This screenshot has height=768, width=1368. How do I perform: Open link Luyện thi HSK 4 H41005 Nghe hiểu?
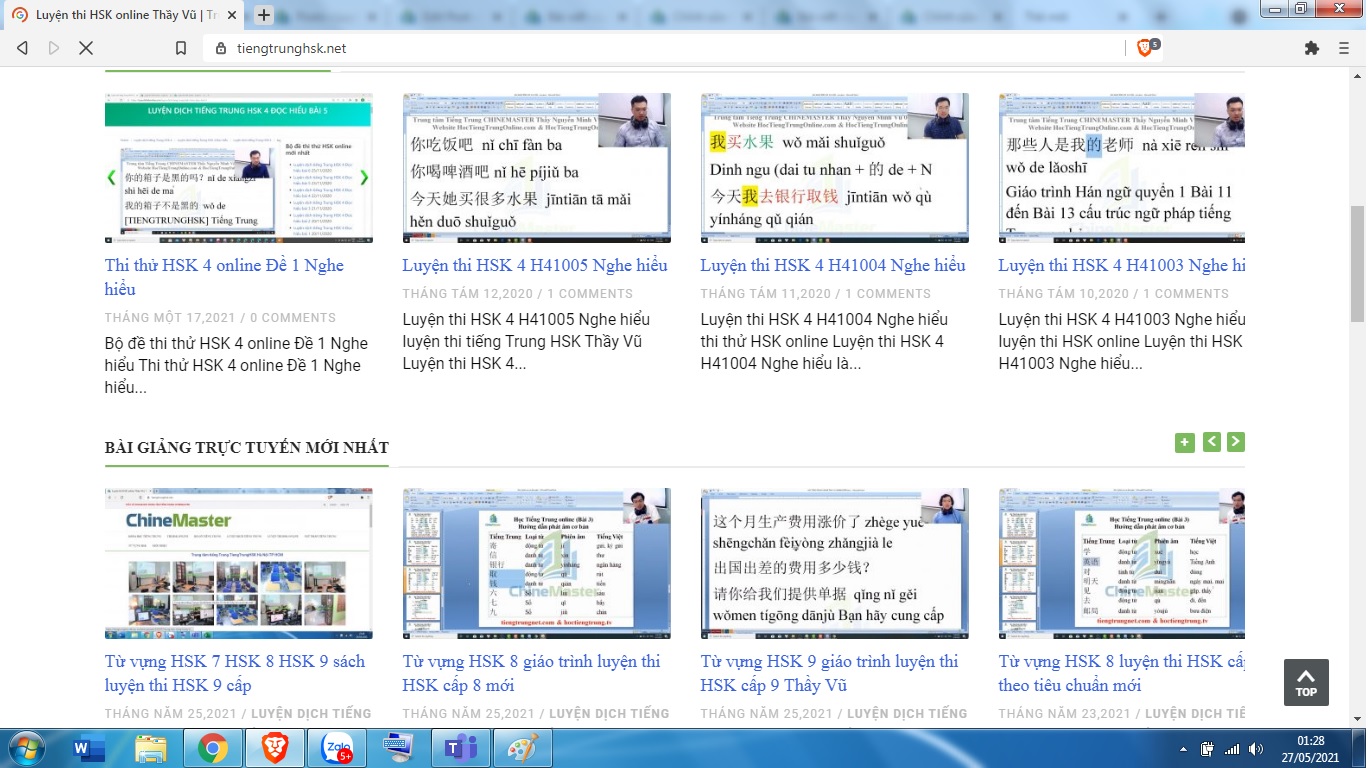[535, 265]
